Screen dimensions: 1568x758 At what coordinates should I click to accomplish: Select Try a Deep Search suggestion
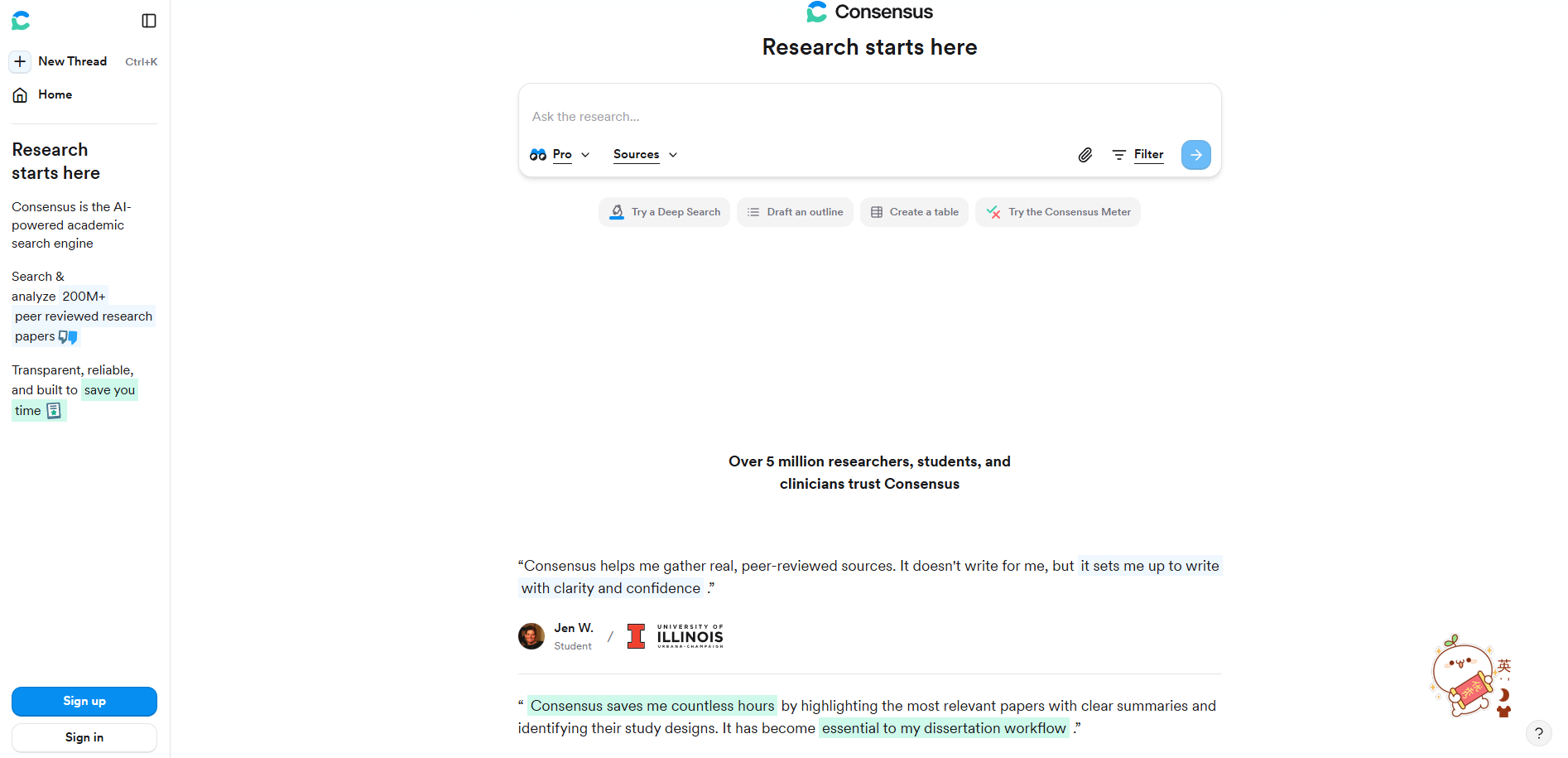point(664,212)
